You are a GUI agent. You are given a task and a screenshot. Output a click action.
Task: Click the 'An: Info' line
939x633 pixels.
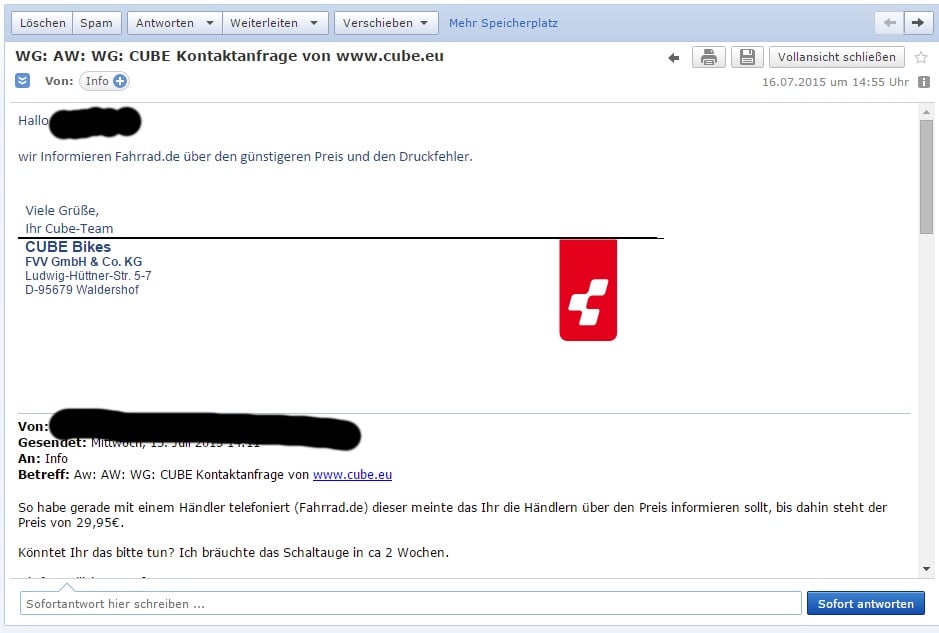coord(43,458)
